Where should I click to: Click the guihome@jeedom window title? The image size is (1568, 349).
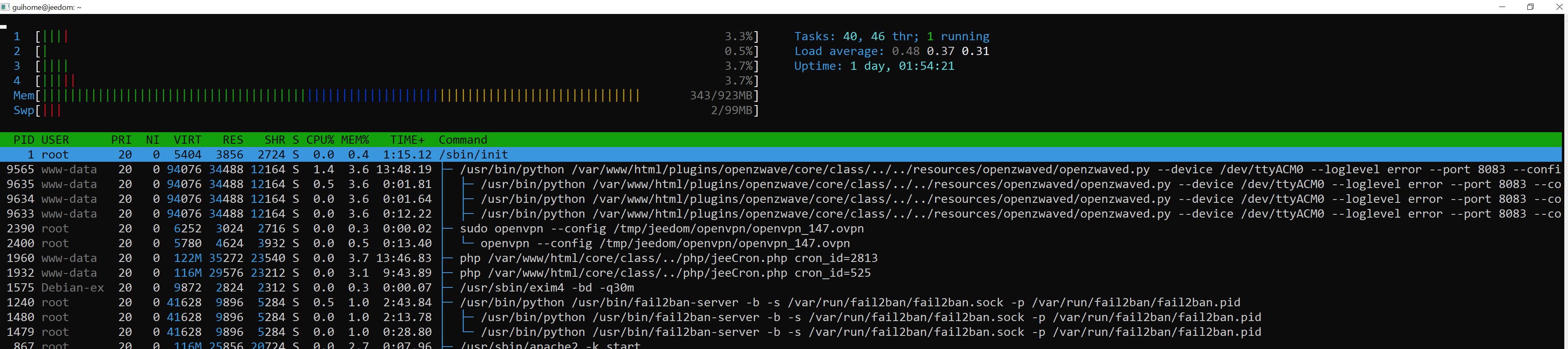46,7
